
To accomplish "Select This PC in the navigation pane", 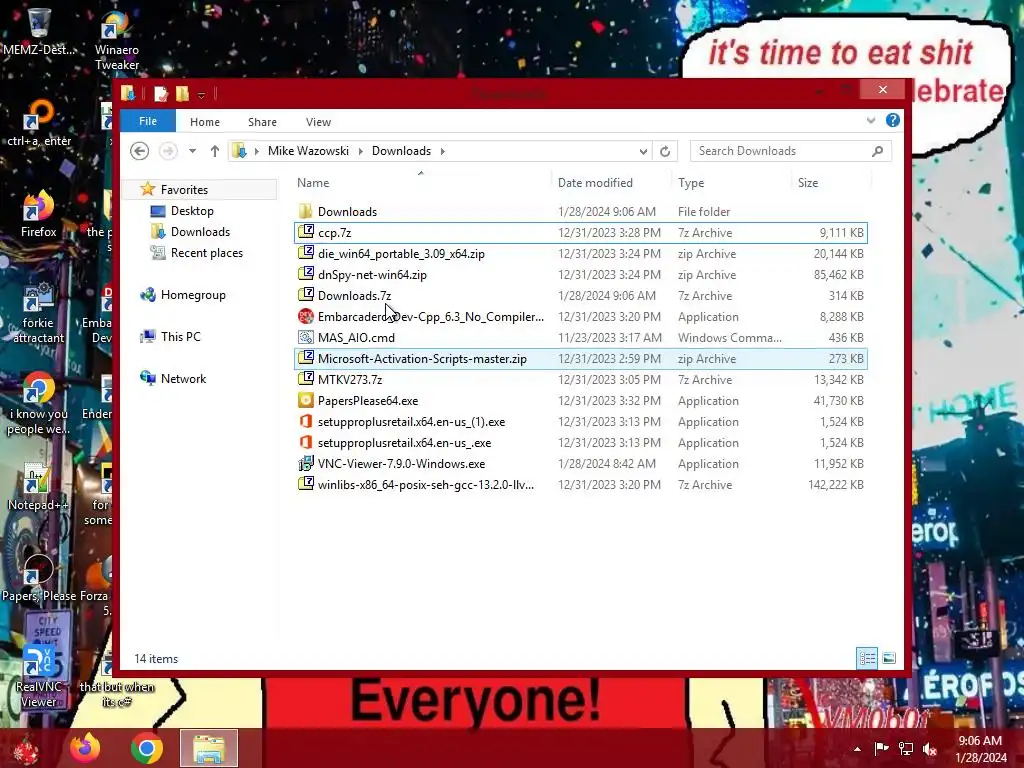I will tap(180, 336).
